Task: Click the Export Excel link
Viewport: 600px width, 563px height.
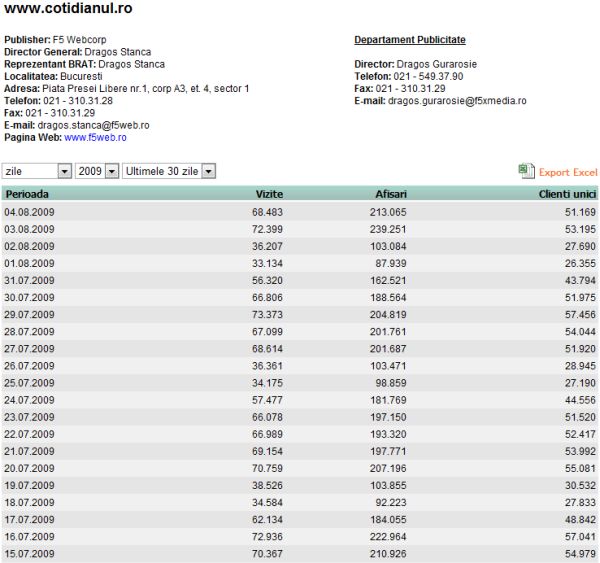Action: coord(568,172)
